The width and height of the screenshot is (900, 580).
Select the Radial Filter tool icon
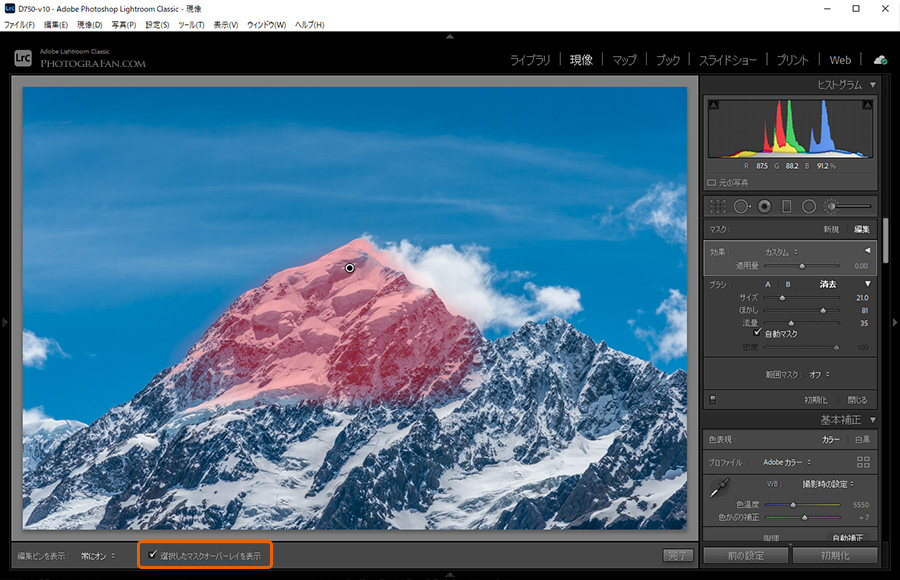point(809,206)
